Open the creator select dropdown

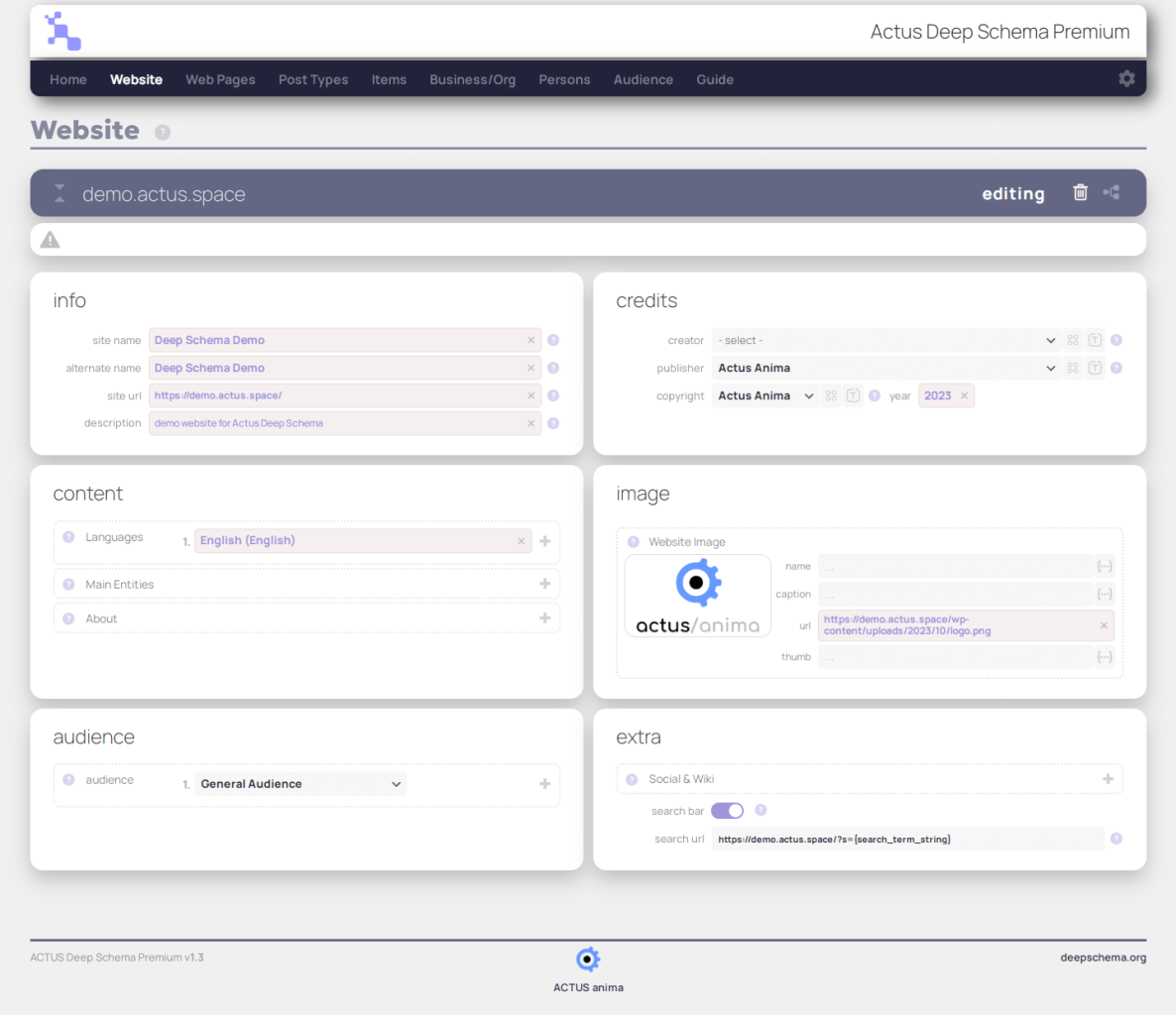(885, 339)
